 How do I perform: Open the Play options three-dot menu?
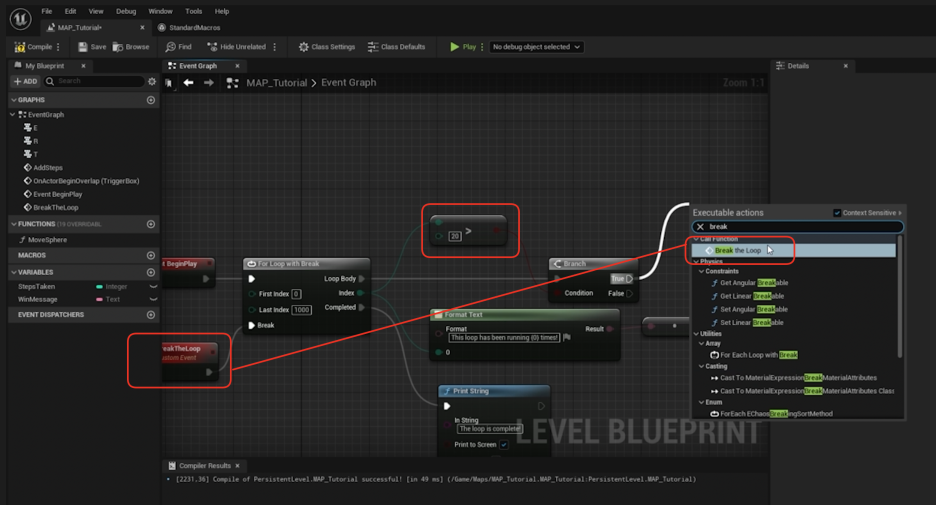pyautogui.click(x=482, y=47)
